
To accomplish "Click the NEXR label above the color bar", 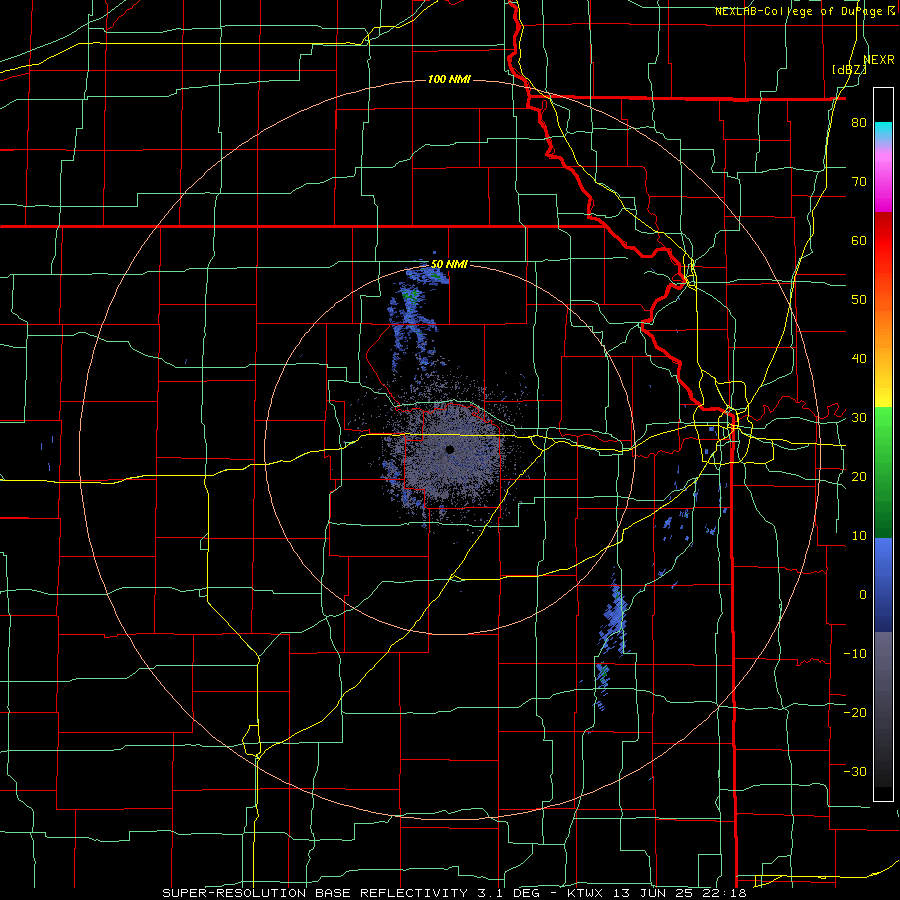I will click(878, 59).
